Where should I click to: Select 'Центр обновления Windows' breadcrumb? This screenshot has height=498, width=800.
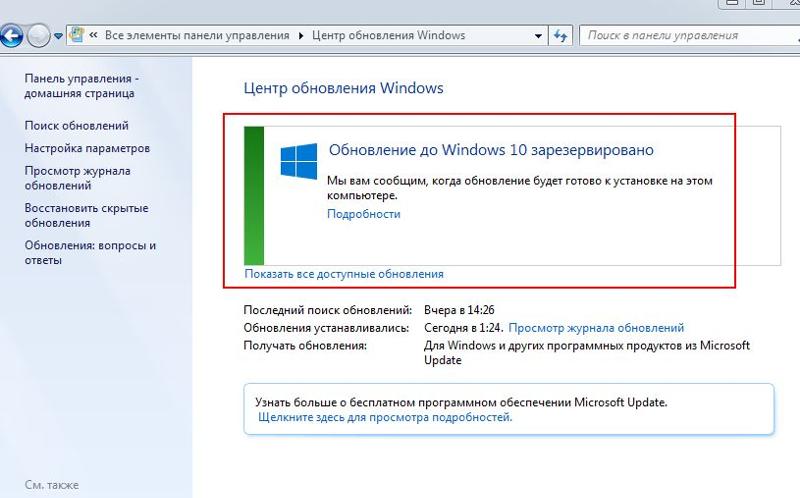[388, 35]
